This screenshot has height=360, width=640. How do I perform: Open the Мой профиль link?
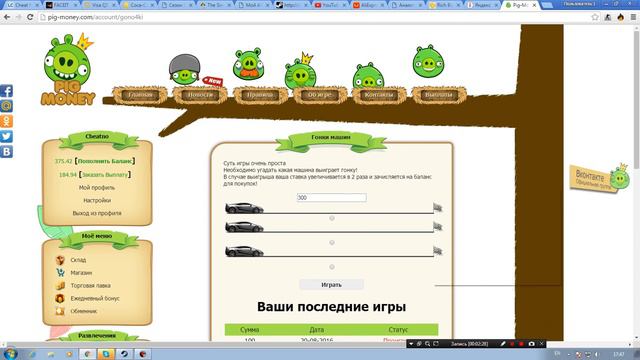(97, 188)
